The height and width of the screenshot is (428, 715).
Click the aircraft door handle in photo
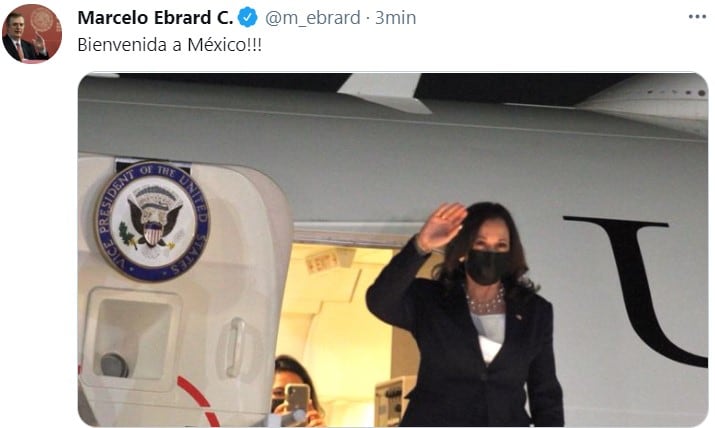coord(235,348)
